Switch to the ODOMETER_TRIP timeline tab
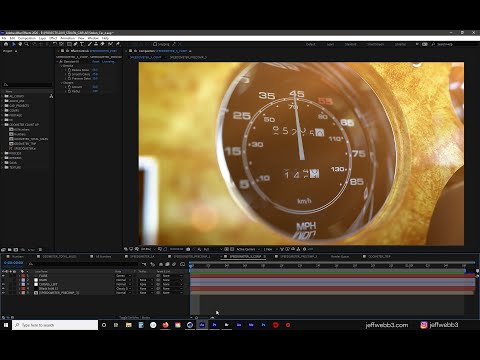 [379, 257]
